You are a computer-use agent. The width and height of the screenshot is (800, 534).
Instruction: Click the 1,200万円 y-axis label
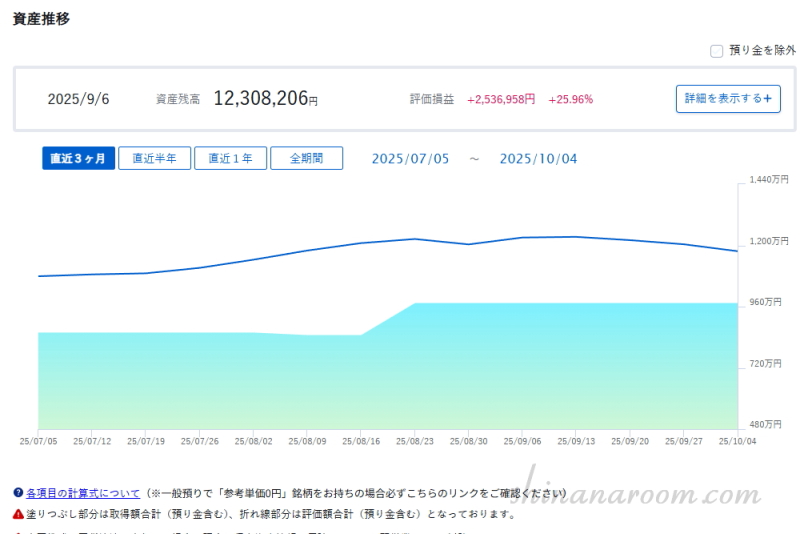pyautogui.click(x=768, y=241)
